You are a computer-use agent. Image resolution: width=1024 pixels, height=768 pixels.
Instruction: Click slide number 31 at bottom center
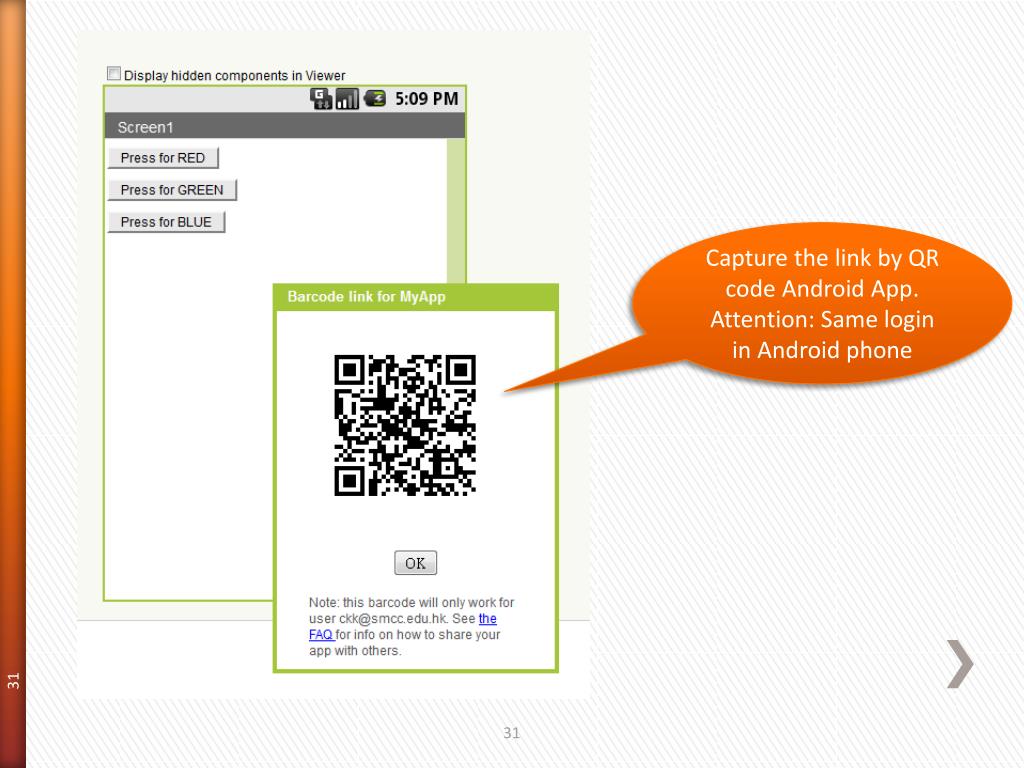[x=511, y=733]
